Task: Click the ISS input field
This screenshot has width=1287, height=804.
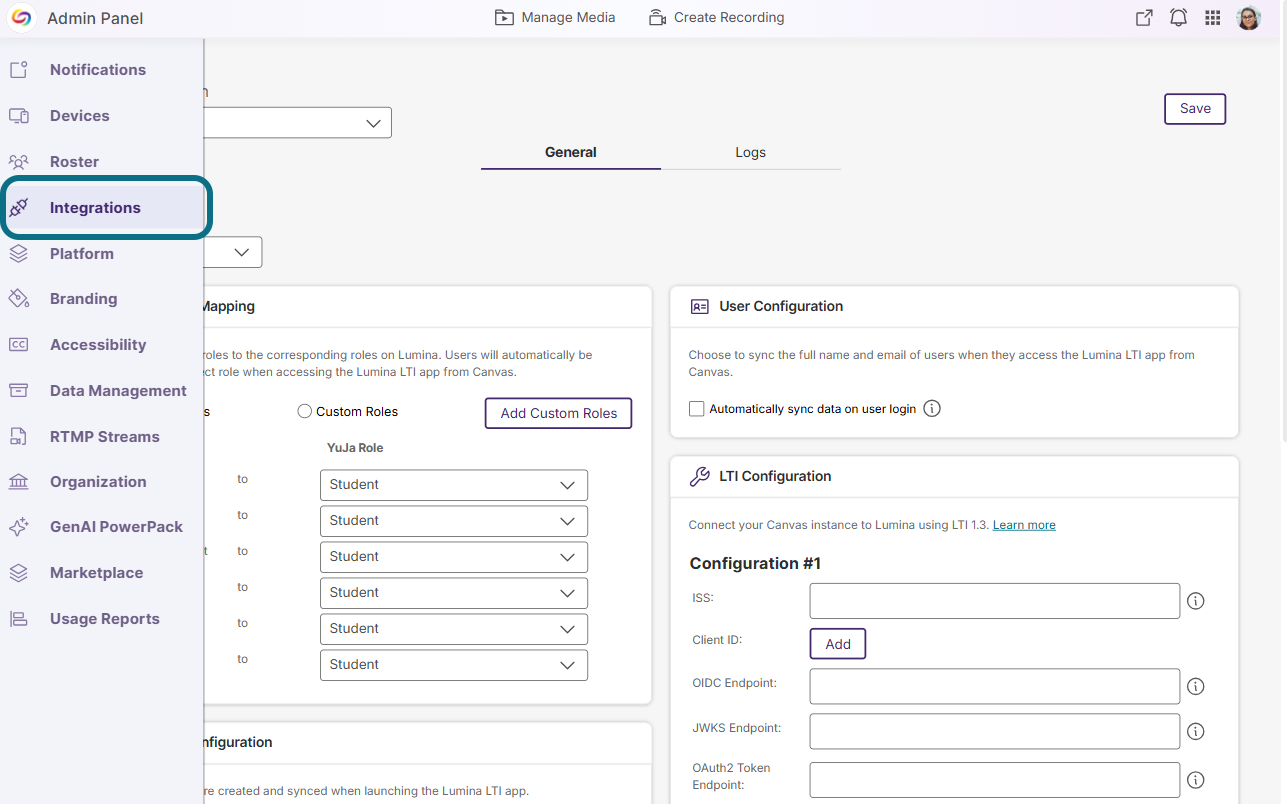Action: [x=995, y=601]
